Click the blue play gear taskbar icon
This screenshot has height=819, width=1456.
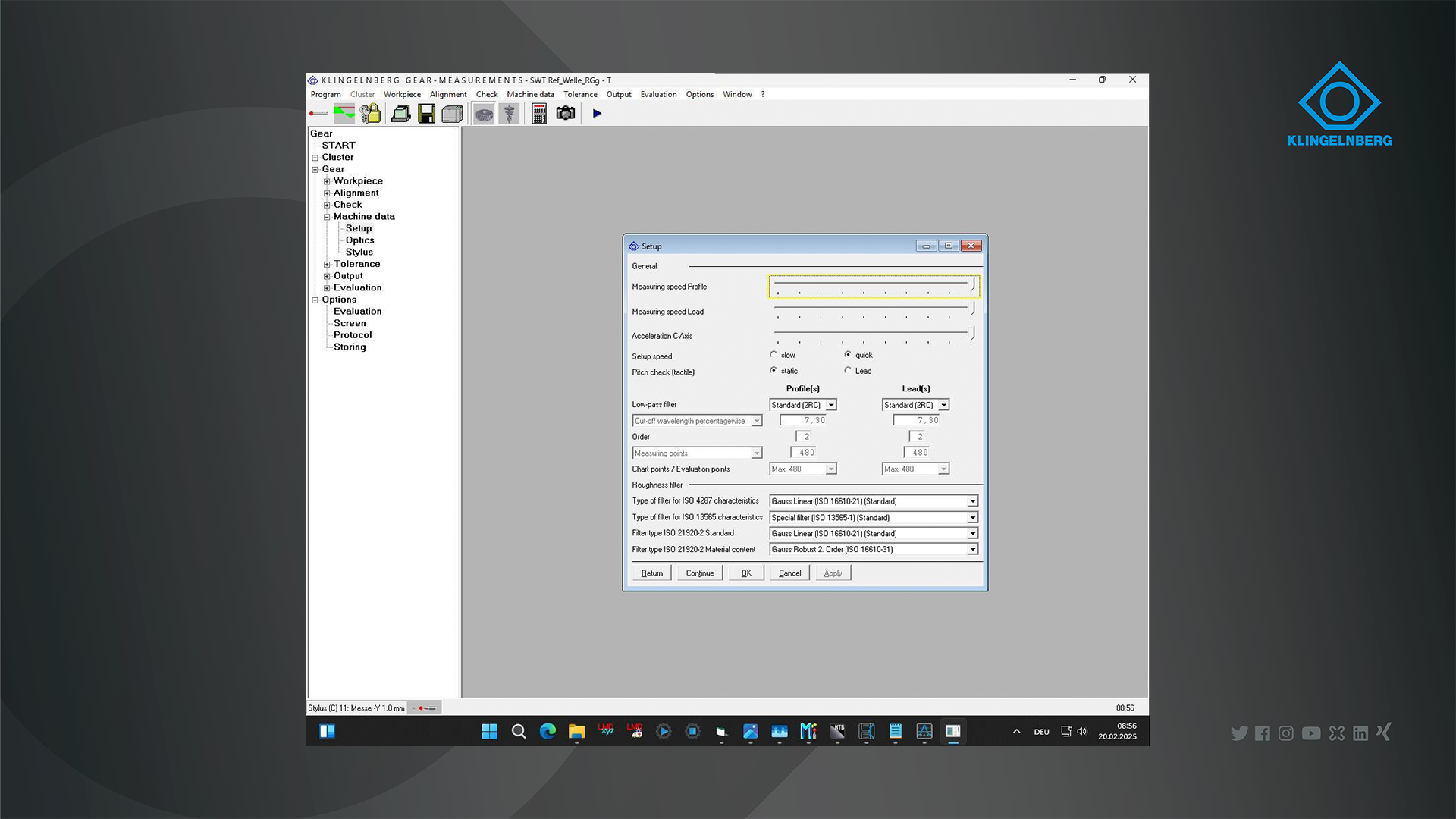(664, 731)
